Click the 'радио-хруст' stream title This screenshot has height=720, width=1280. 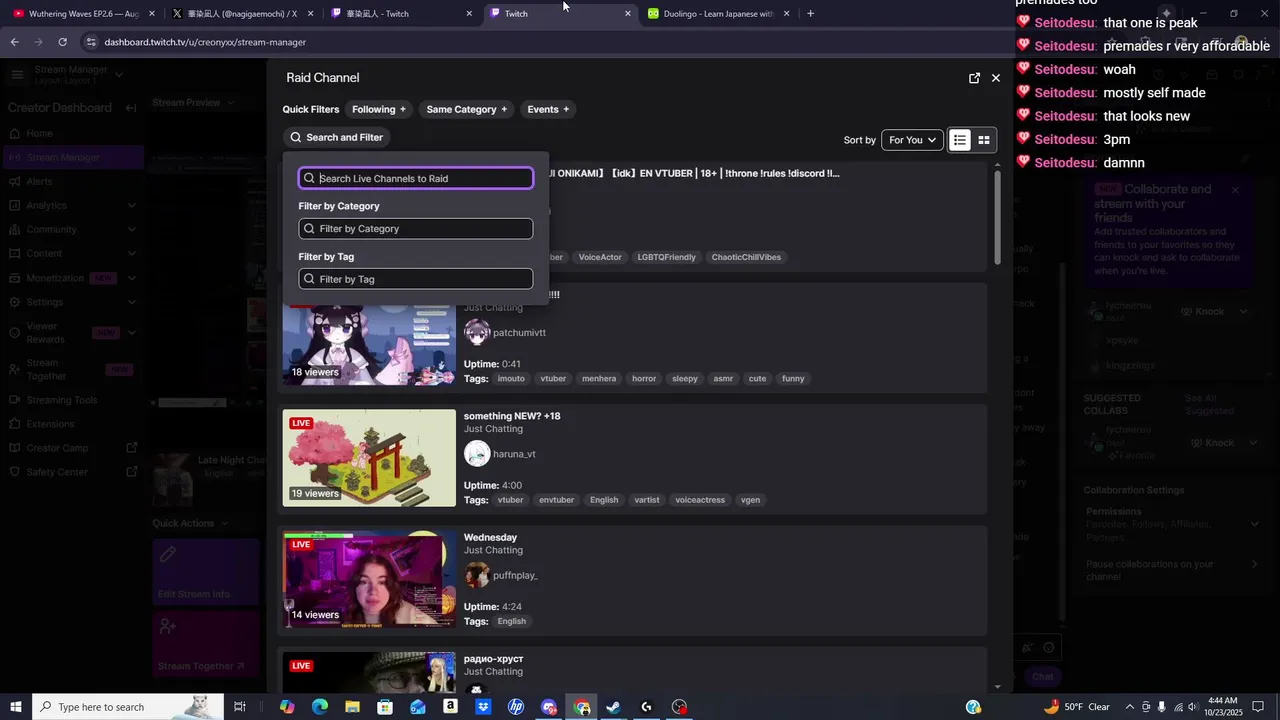(x=493, y=659)
